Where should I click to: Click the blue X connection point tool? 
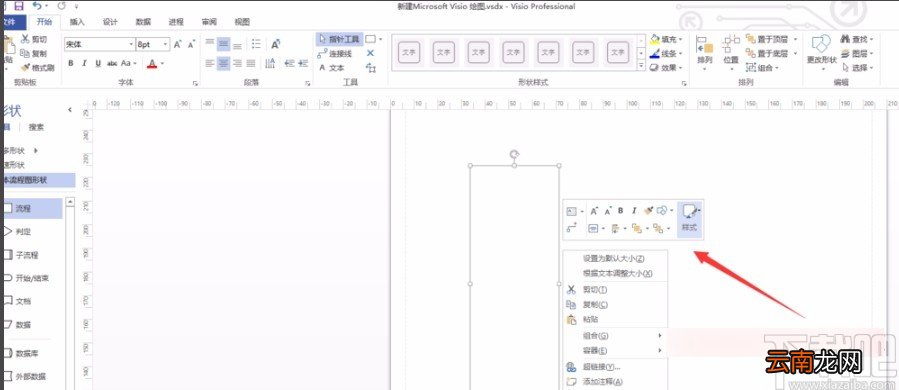(x=370, y=53)
